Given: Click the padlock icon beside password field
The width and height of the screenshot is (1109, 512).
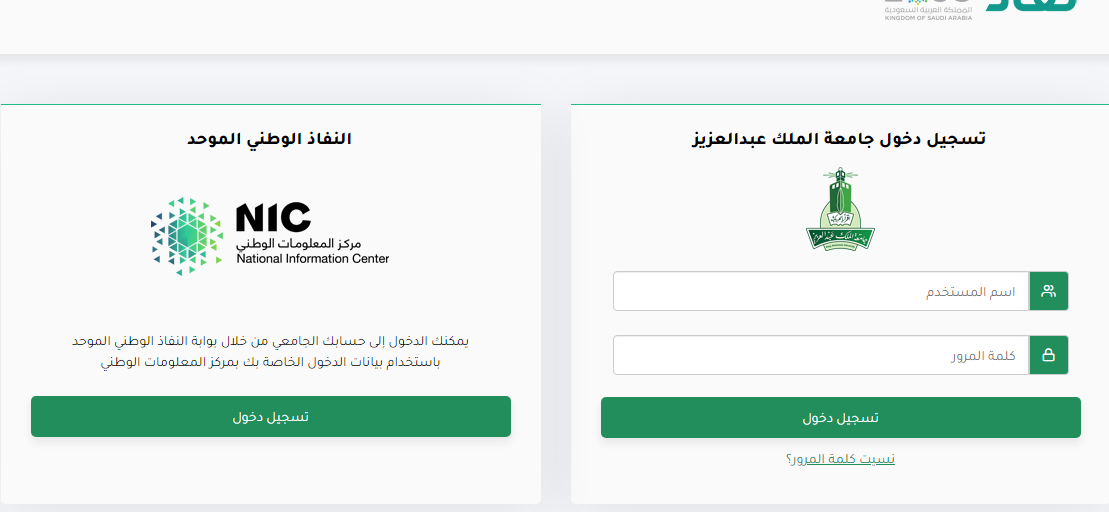Looking at the screenshot, I should click(1049, 355).
